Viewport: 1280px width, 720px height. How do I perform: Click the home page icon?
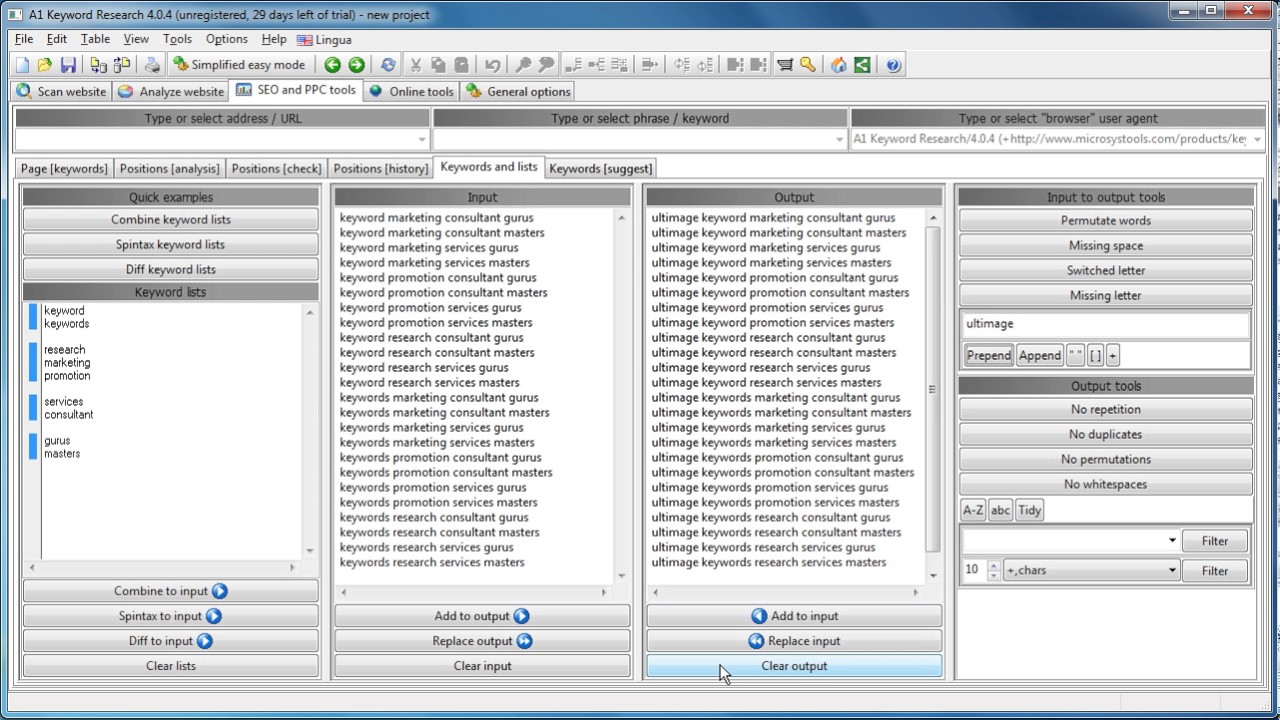839,65
